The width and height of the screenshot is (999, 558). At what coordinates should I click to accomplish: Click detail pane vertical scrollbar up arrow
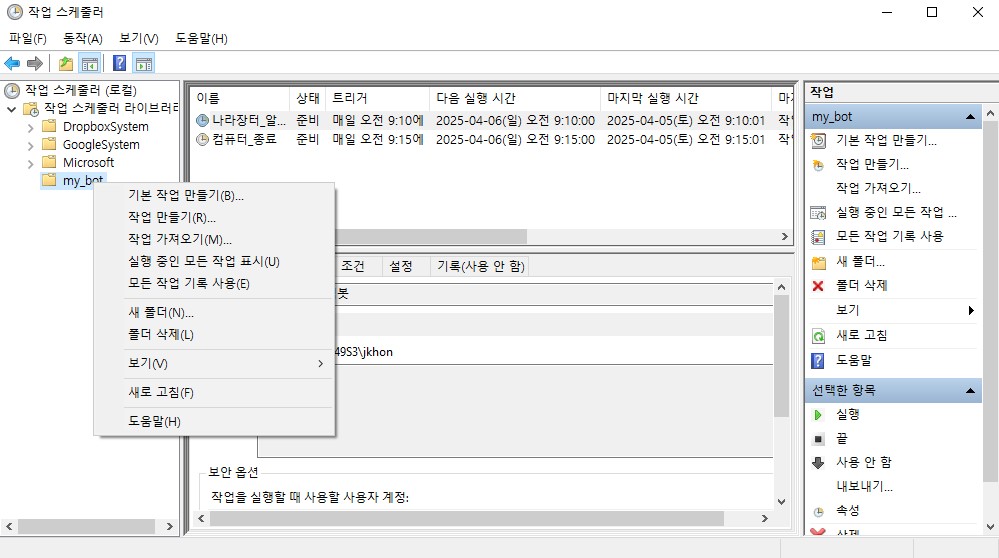[782, 287]
